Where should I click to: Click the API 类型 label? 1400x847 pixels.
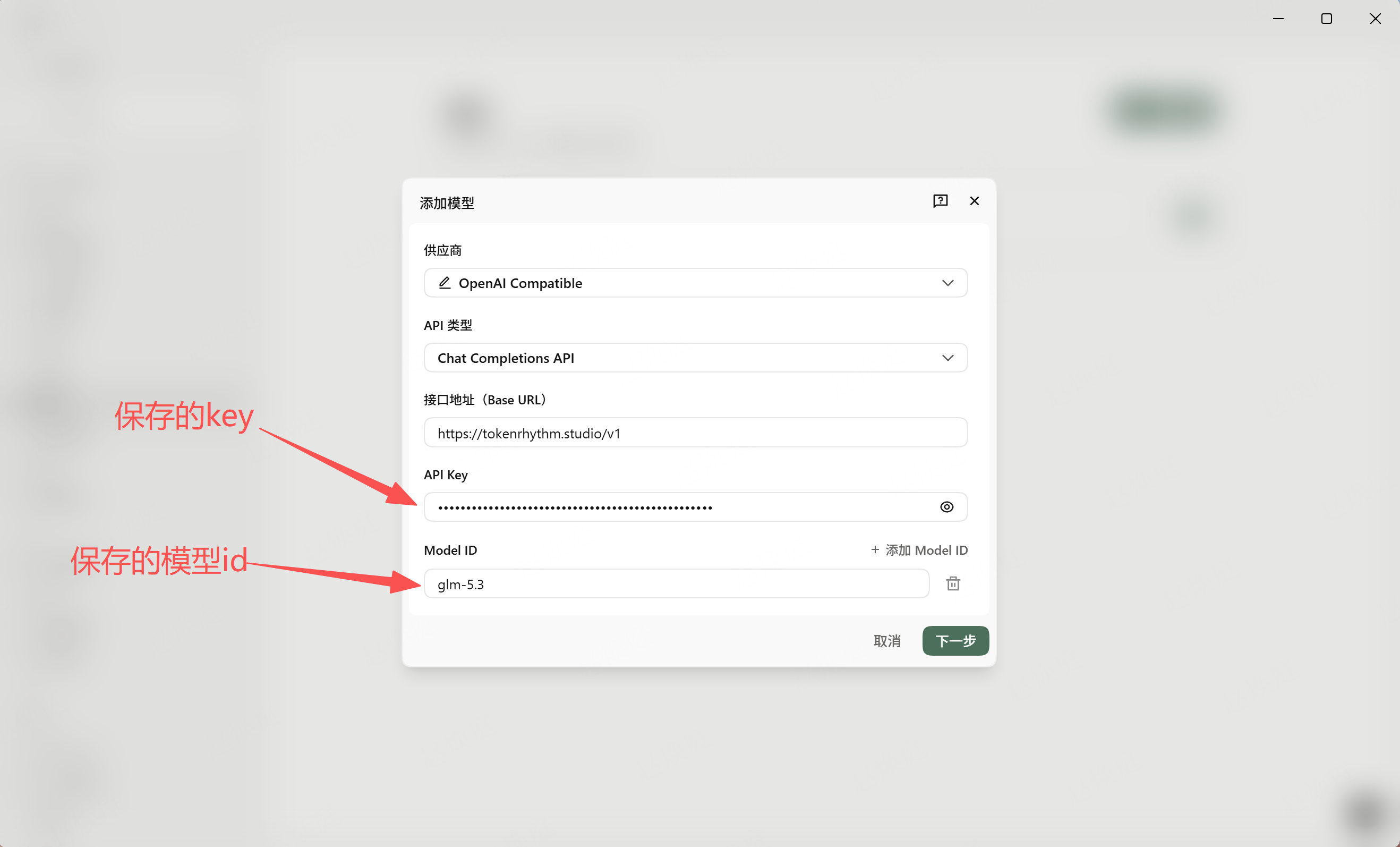(448, 325)
